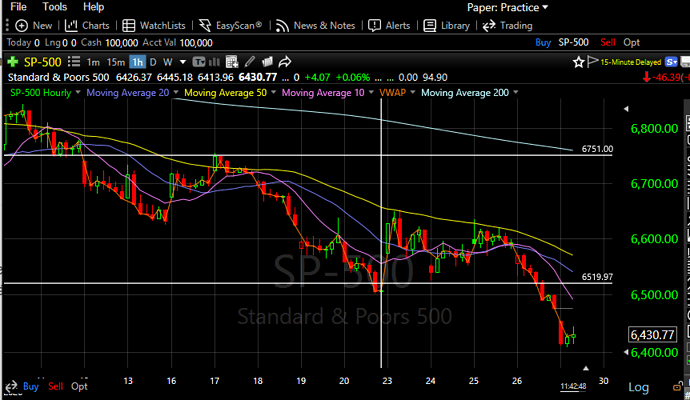Click the green plus add-symbol icon
The width and height of the screenshot is (690, 400).
coord(13,62)
